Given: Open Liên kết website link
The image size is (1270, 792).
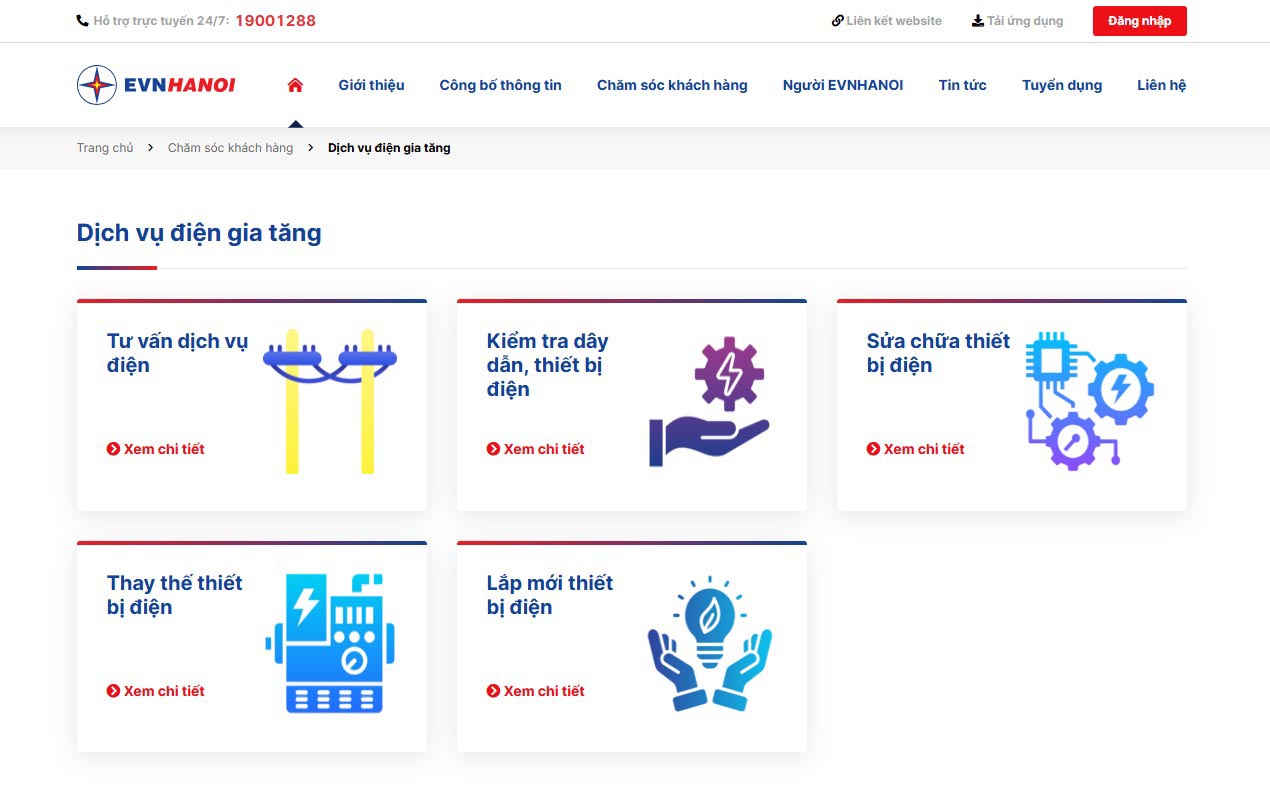Looking at the screenshot, I should click(887, 21).
